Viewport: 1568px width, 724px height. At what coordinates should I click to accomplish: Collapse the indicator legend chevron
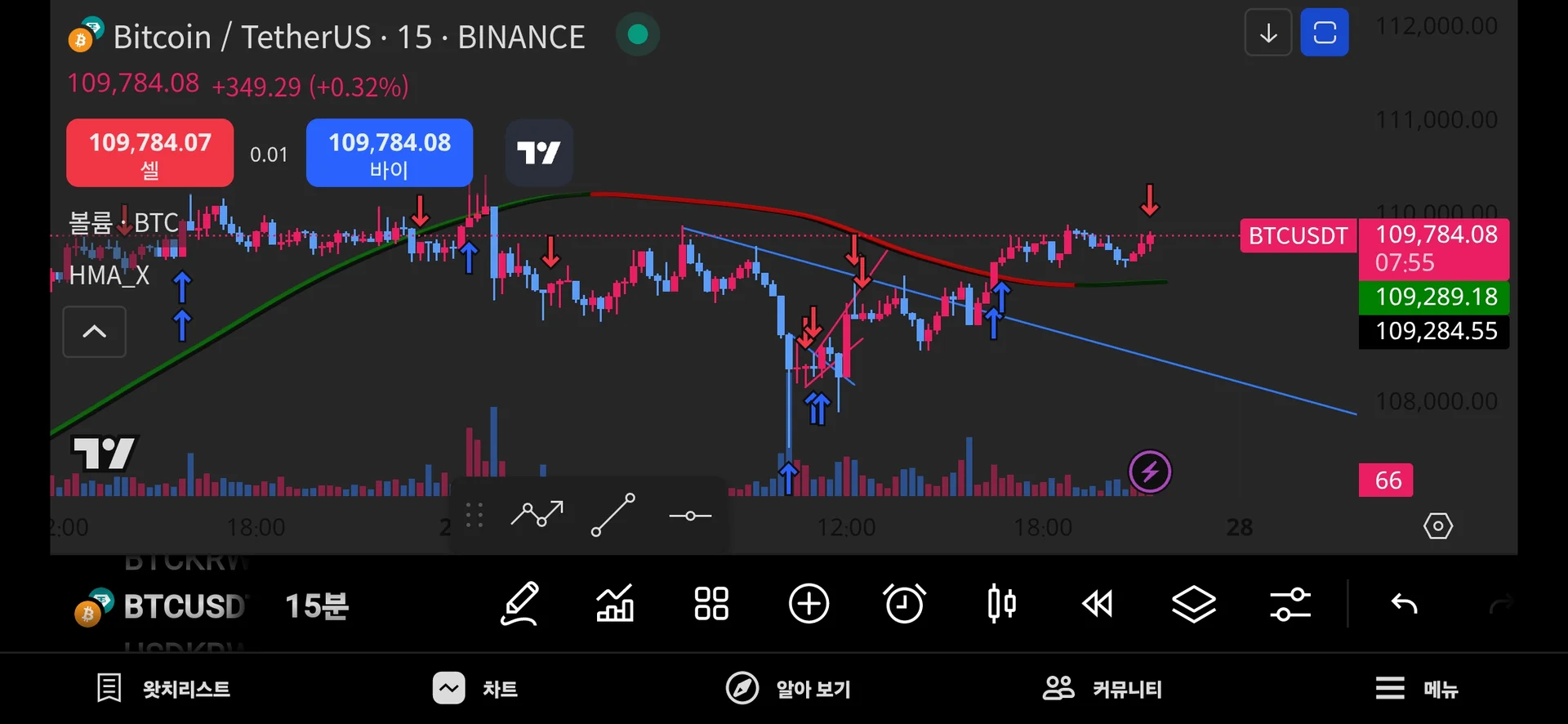pos(95,332)
